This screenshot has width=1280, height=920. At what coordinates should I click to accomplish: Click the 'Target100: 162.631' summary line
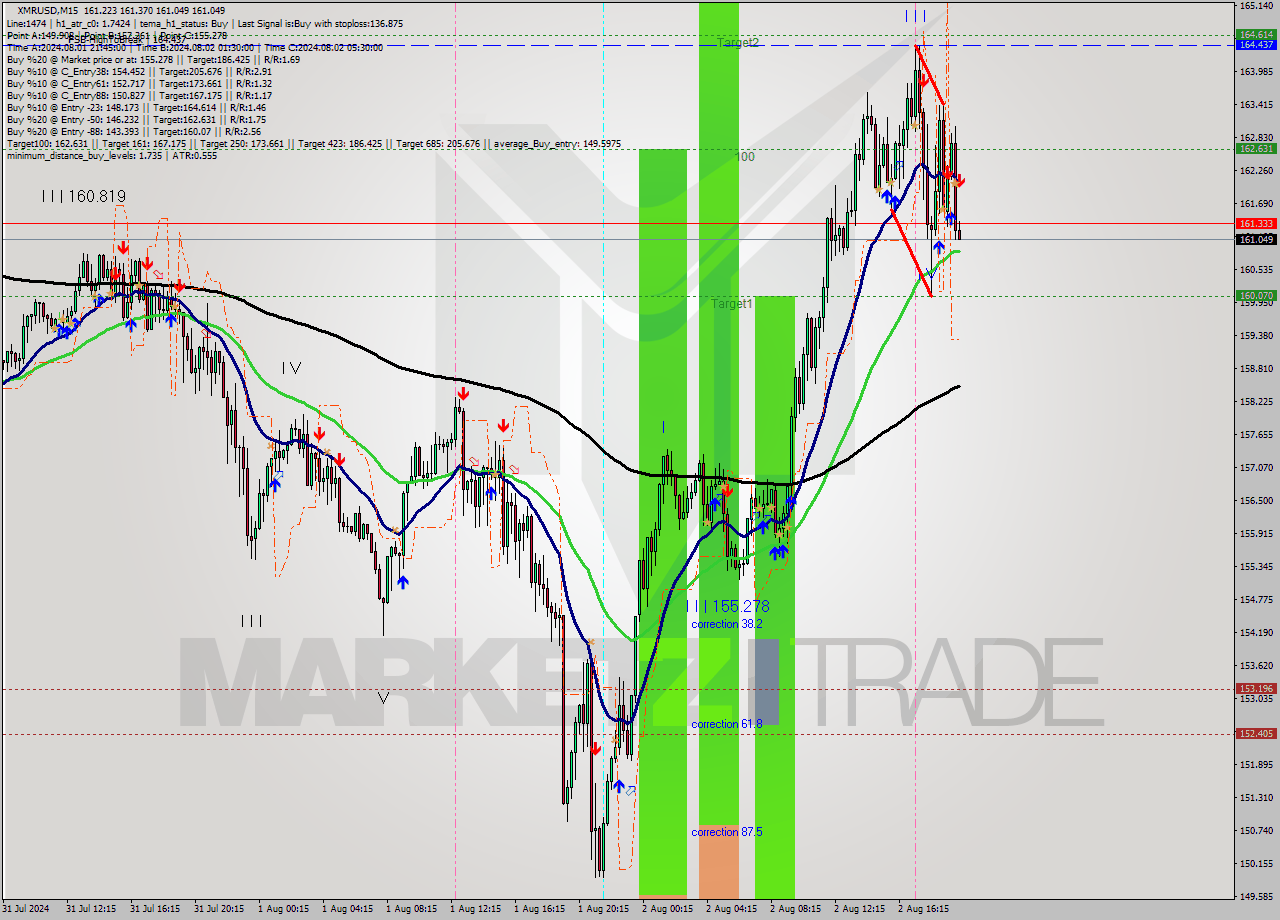314,144
